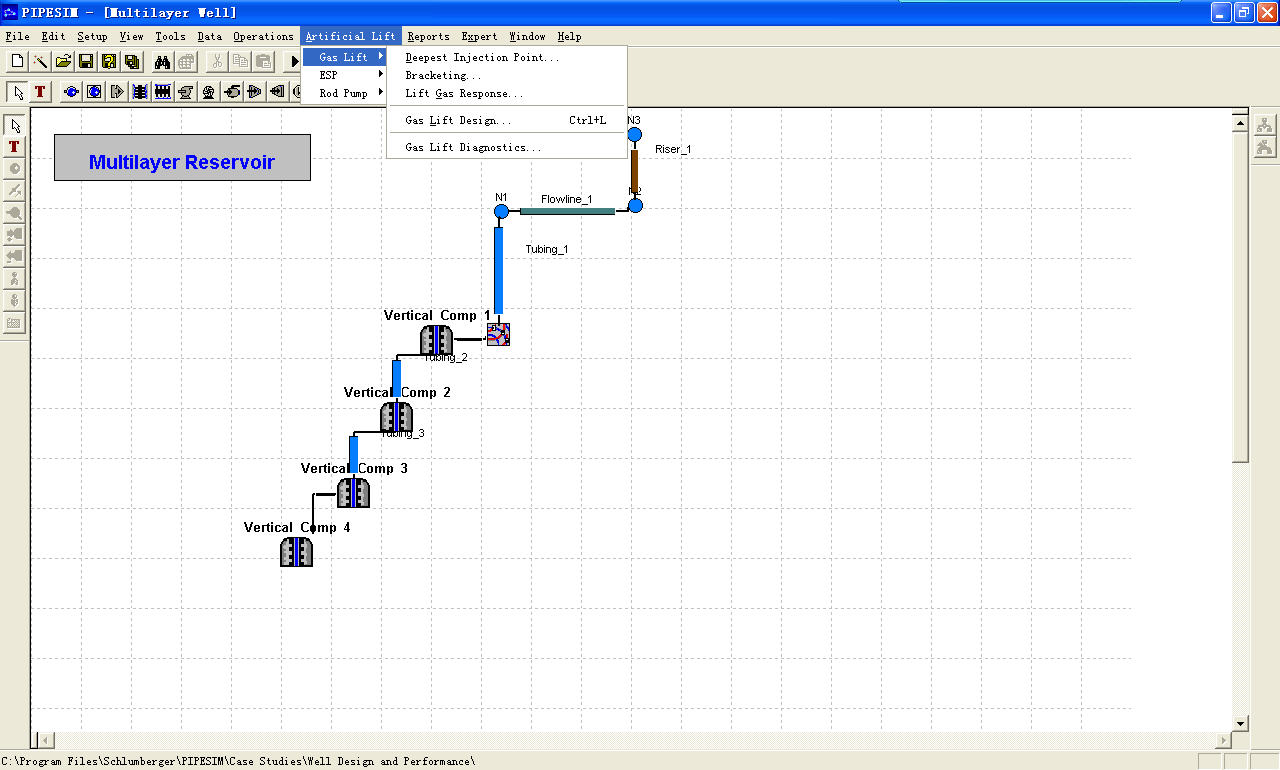Click the vertical scrollbar down arrow
Screen dimensions: 1280x770
(1241, 723)
